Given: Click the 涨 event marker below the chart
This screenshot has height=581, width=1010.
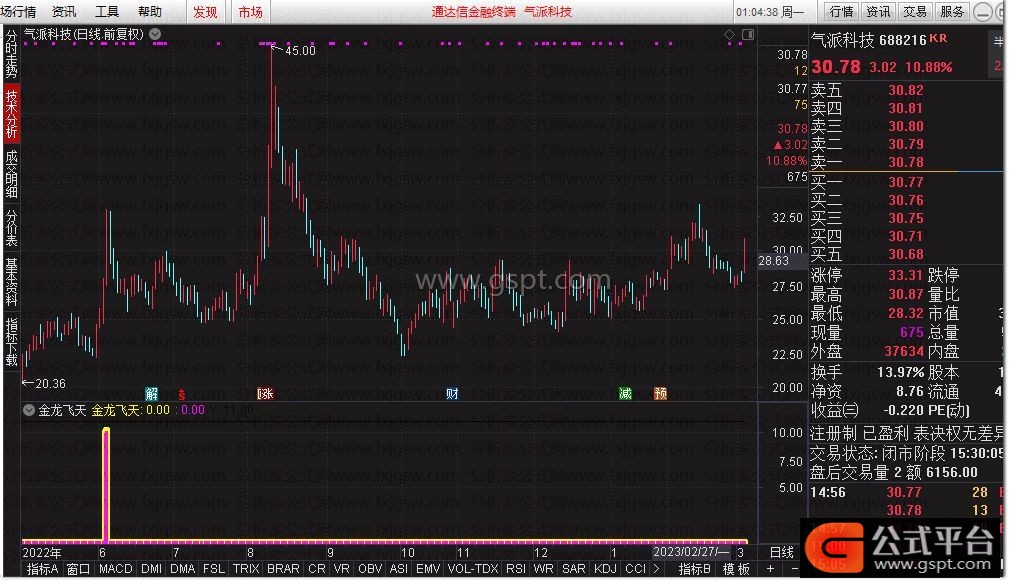Looking at the screenshot, I should [265, 394].
